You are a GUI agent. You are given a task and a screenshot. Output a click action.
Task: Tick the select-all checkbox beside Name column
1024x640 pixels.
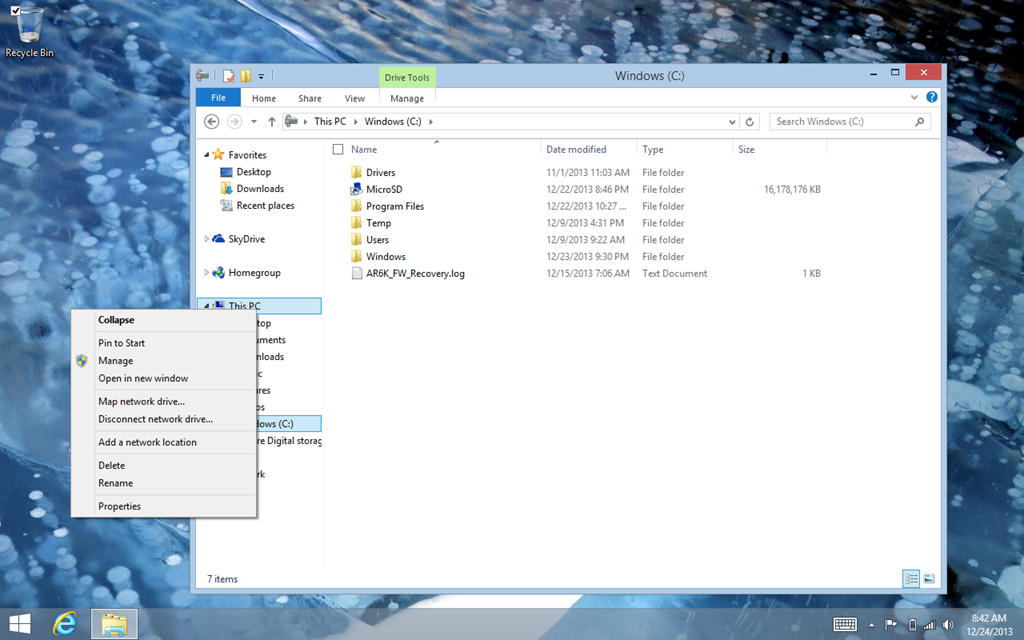pyautogui.click(x=338, y=149)
